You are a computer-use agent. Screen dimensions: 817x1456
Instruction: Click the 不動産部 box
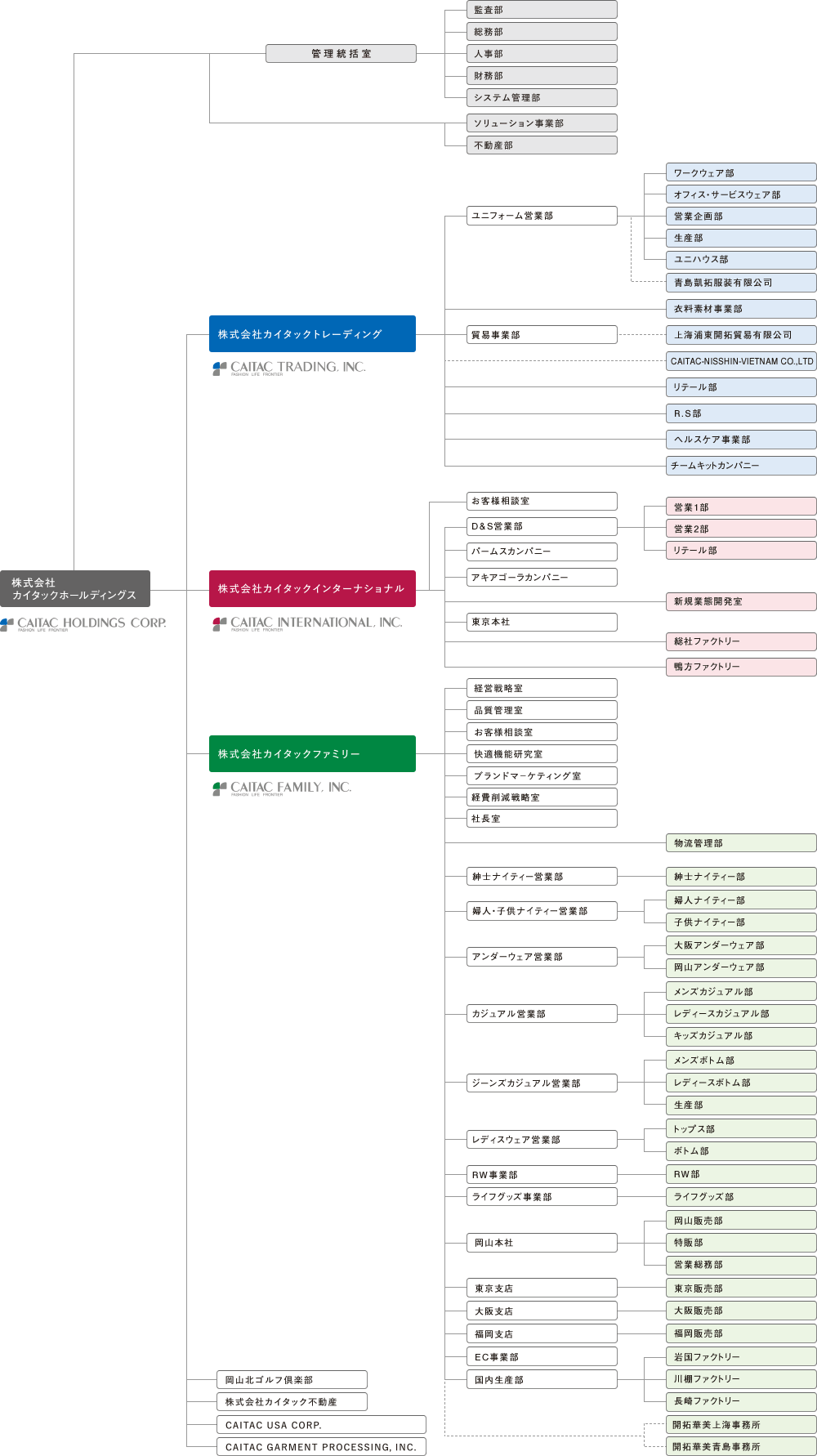tap(542, 145)
